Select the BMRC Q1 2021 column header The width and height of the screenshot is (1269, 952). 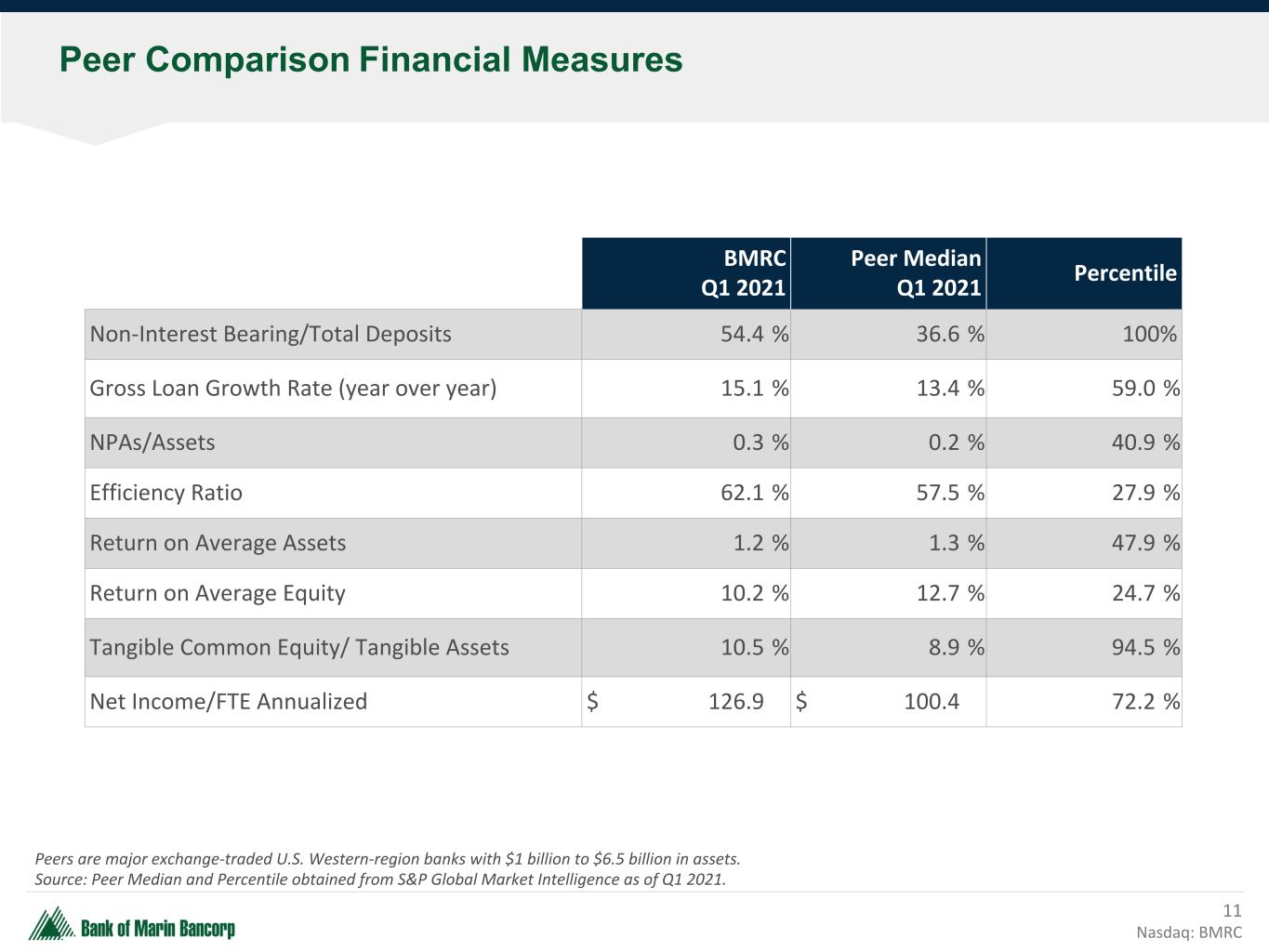(x=743, y=272)
